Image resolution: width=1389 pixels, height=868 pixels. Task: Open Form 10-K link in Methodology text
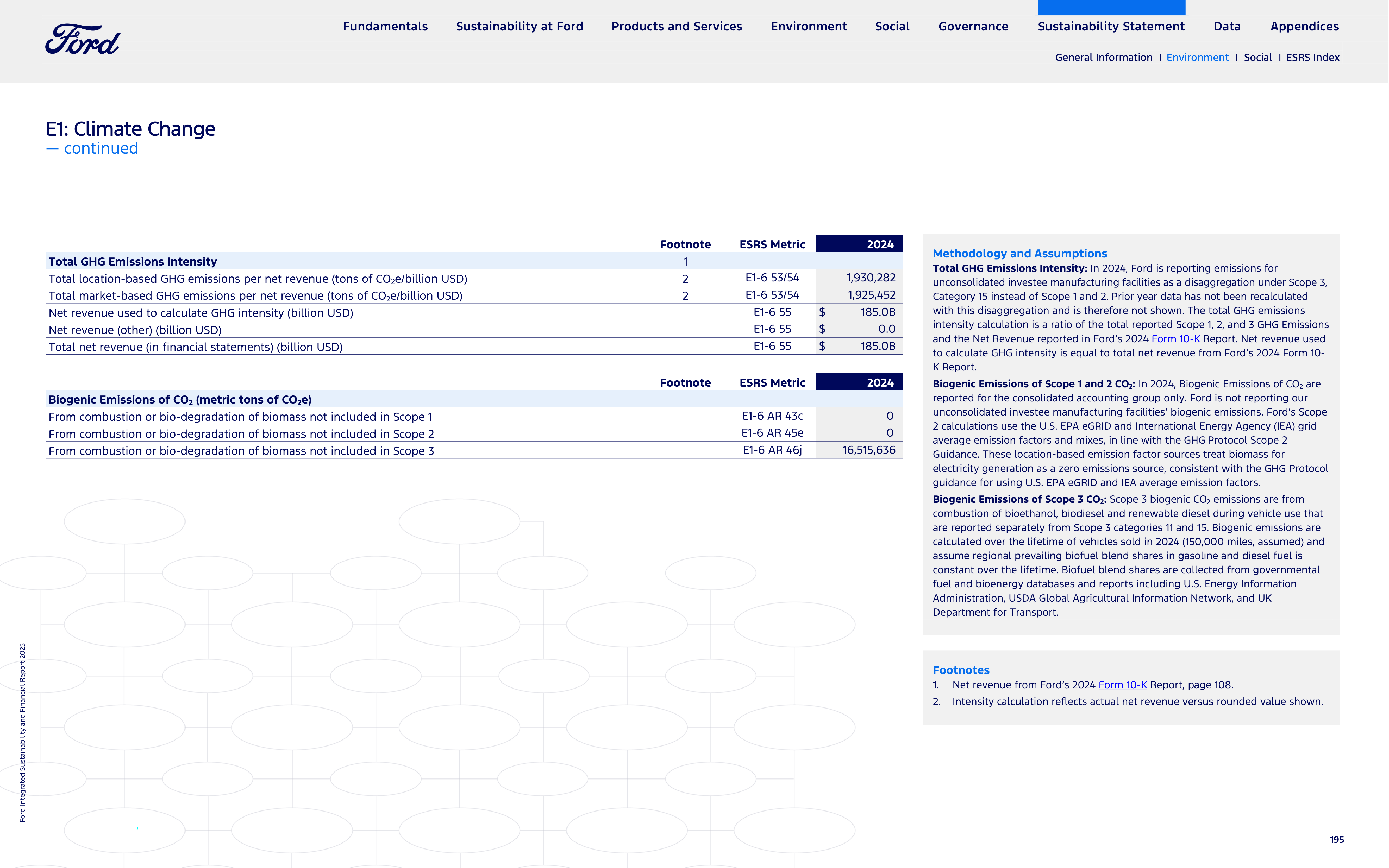pos(1175,339)
